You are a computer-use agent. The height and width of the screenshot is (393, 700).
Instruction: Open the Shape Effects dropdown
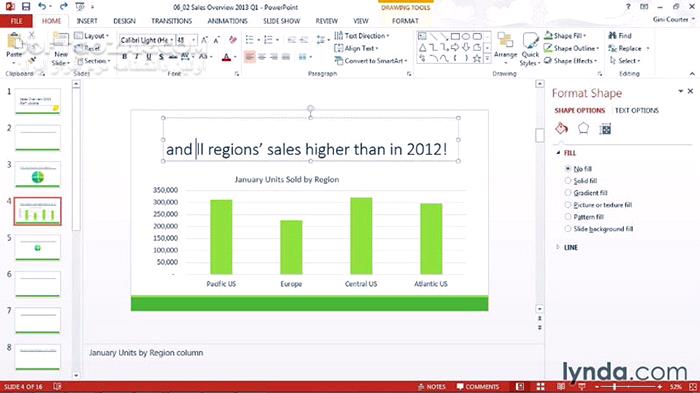point(571,61)
